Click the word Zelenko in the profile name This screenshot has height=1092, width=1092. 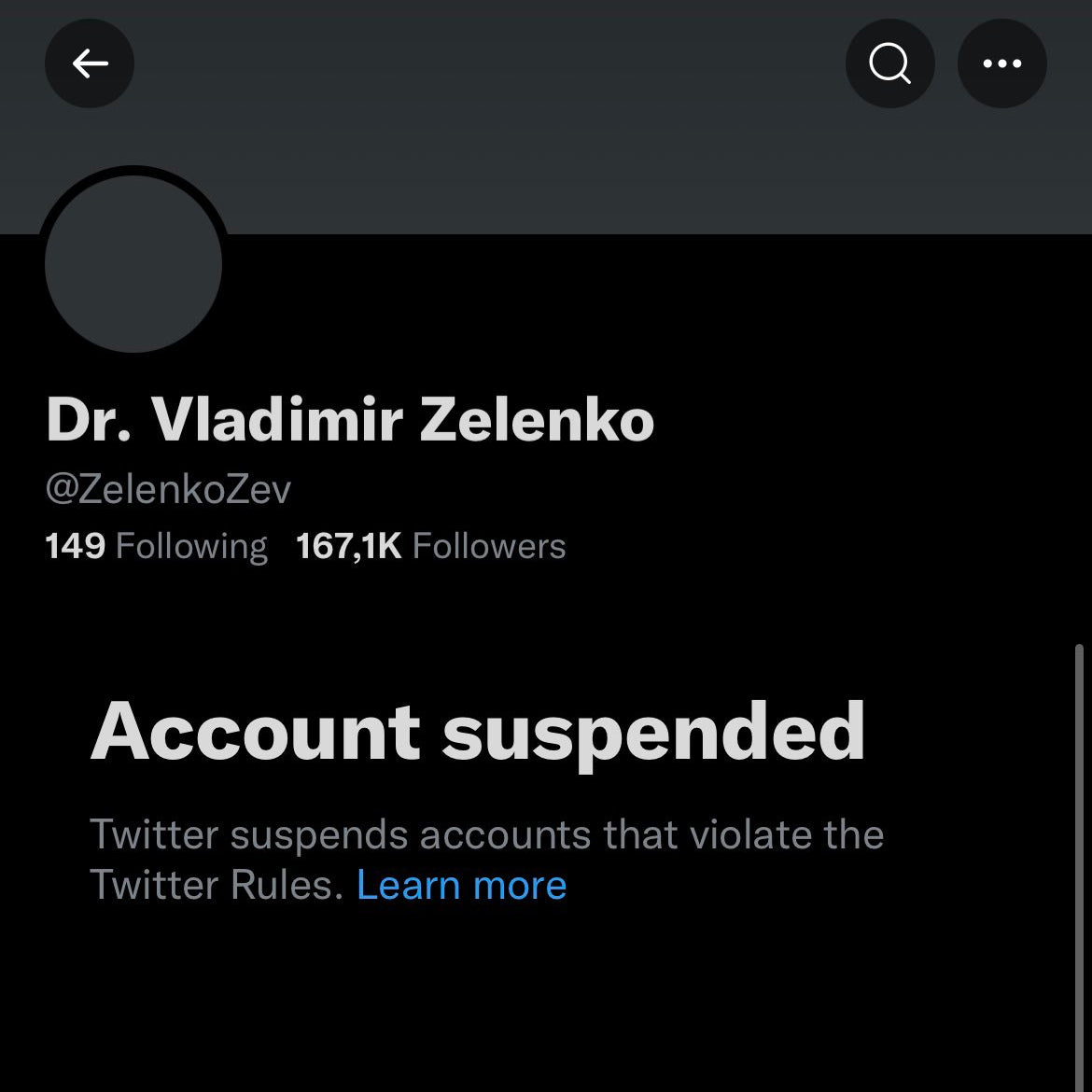[x=537, y=420]
